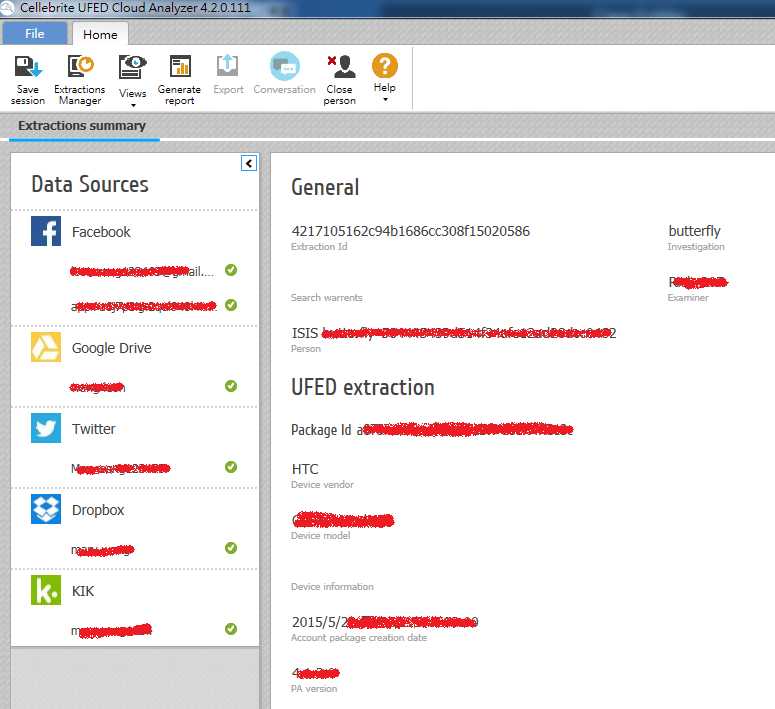Click the Extraction Id value 4217105162c94b...
775x709 pixels.
point(410,231)
